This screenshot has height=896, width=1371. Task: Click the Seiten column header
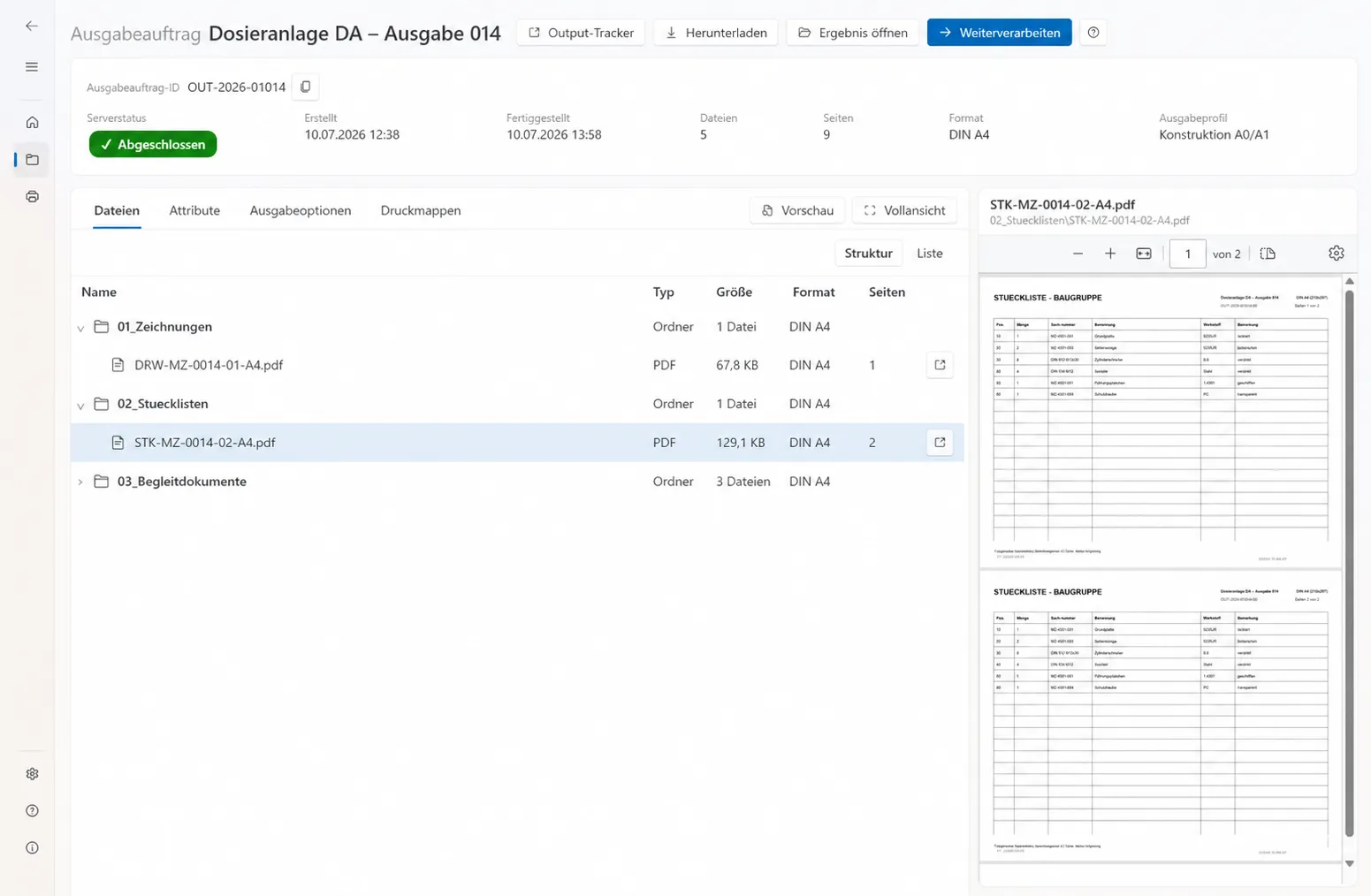[887, 292]
